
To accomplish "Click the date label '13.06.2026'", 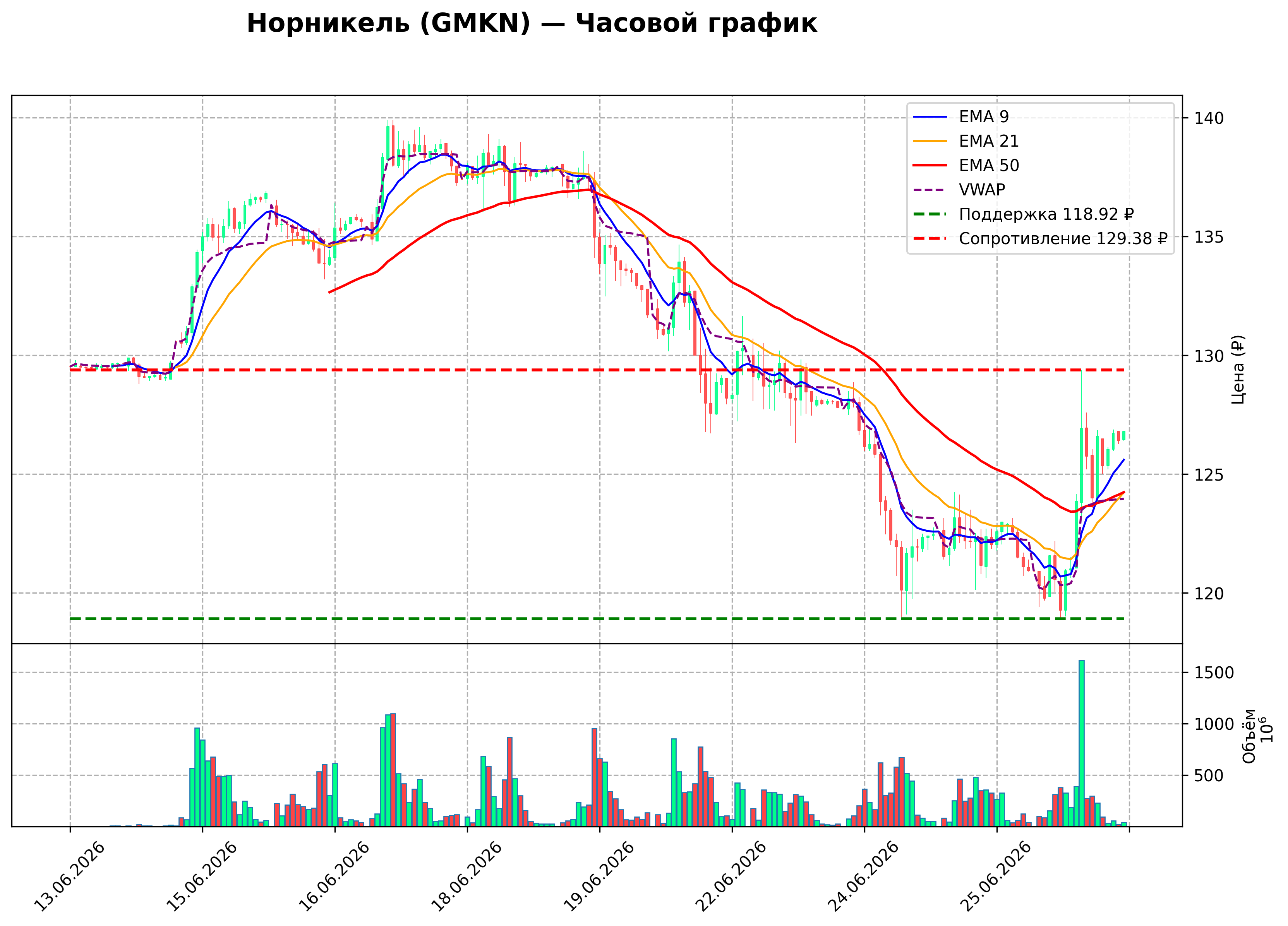I will point(69,877).
